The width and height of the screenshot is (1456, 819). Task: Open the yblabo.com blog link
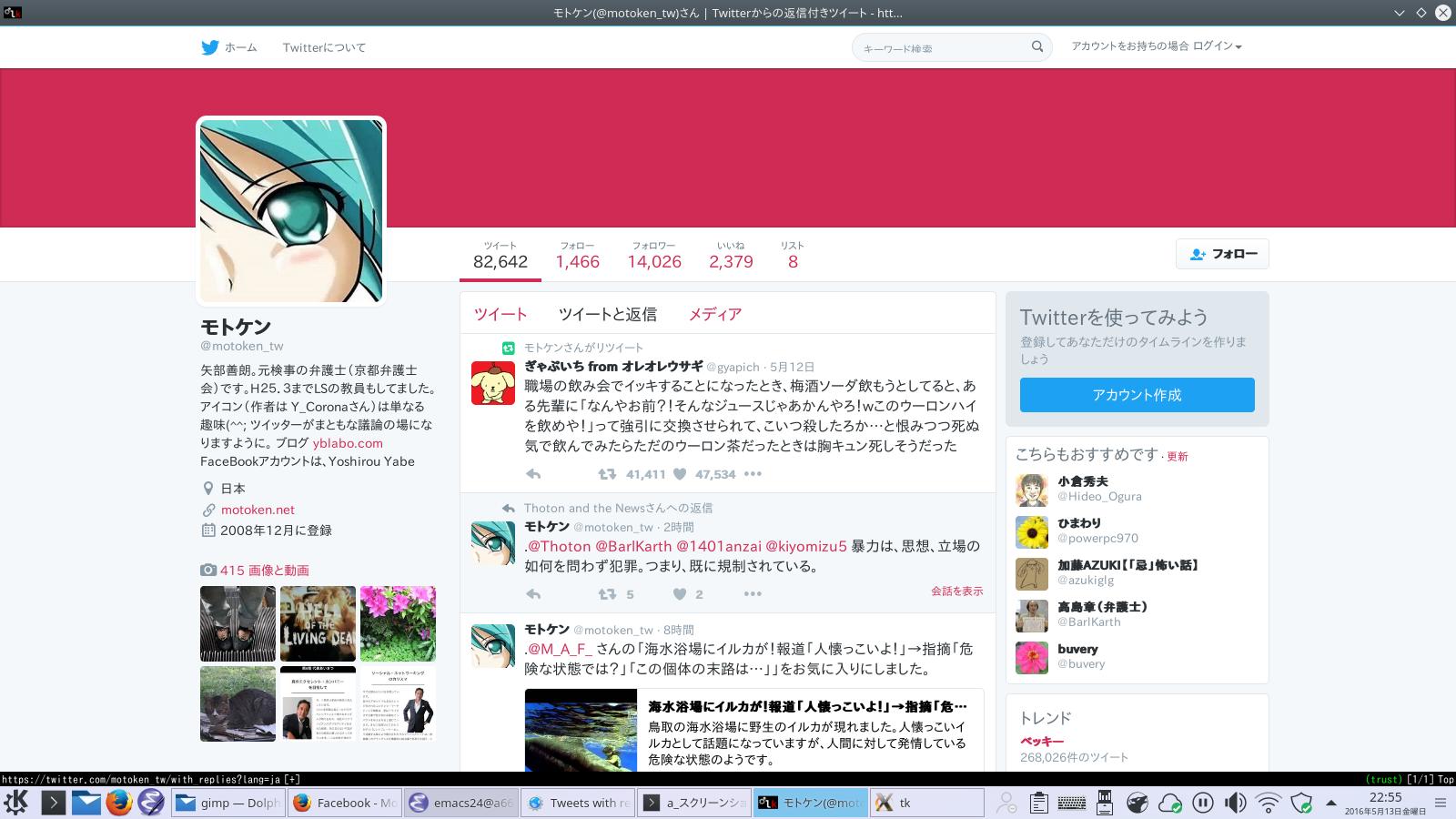348,443
